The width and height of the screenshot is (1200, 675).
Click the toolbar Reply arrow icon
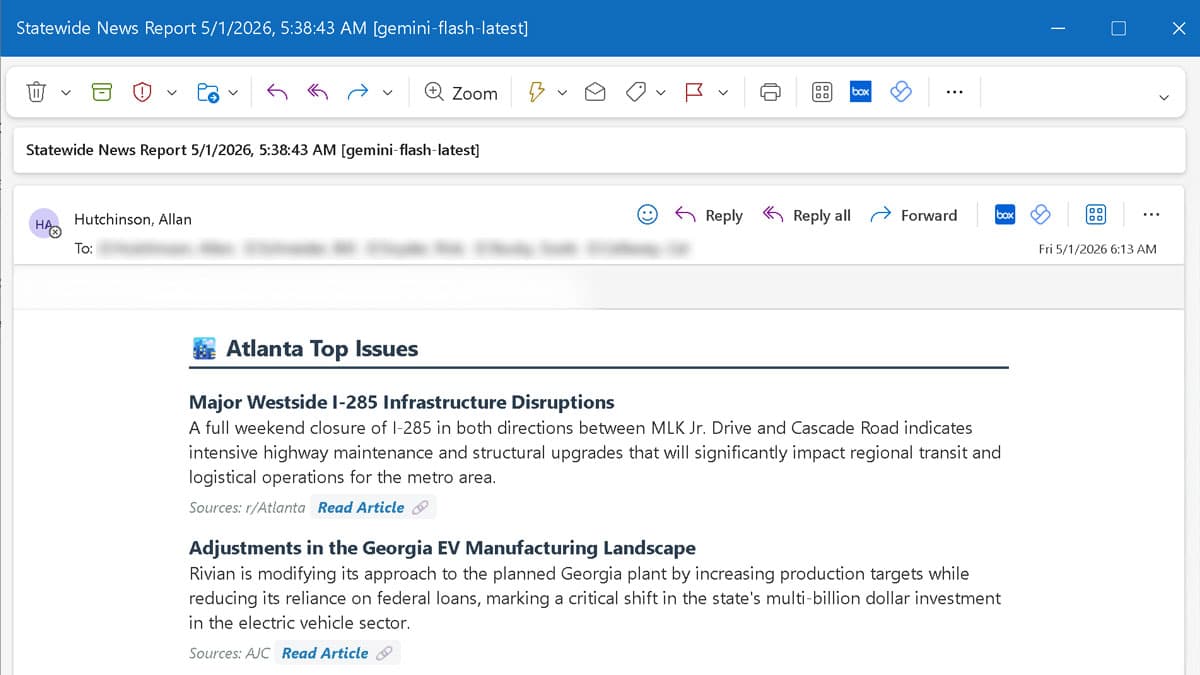click(277, 92)
